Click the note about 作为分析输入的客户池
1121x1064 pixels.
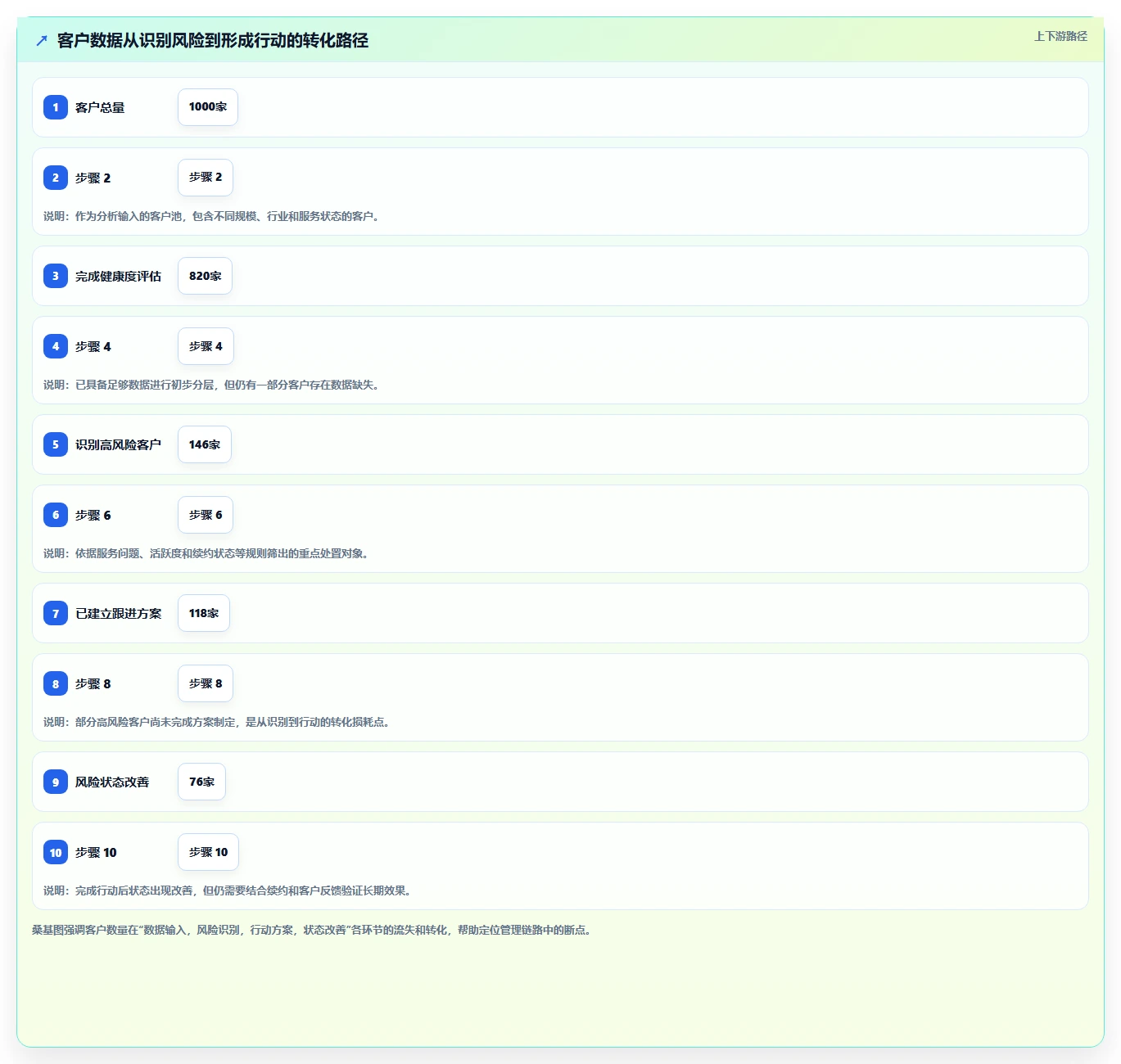pos(214,216)
